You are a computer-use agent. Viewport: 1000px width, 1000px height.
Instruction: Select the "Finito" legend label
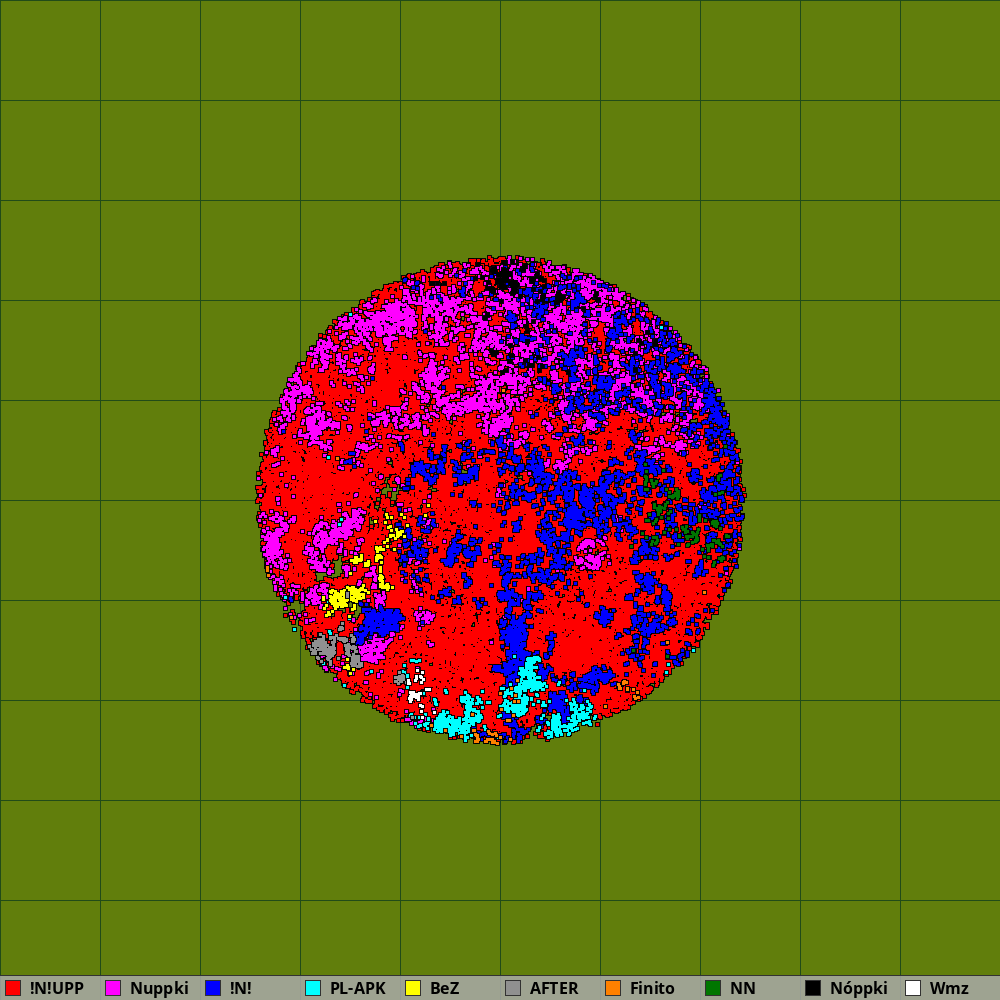652,988
